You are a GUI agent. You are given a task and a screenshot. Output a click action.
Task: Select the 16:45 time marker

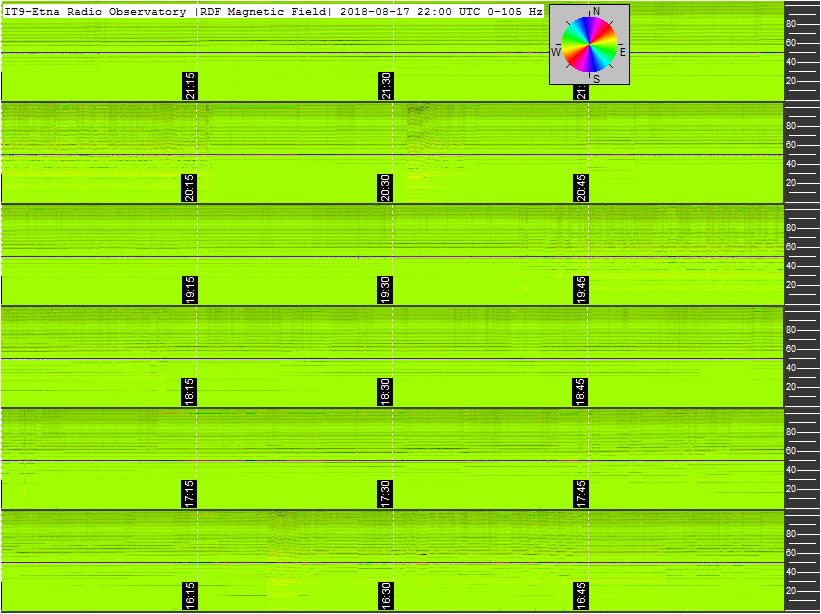pos(581,596)
